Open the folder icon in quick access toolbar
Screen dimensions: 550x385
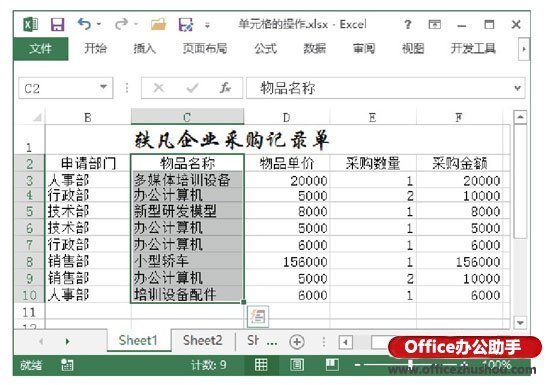coord(158,25)
